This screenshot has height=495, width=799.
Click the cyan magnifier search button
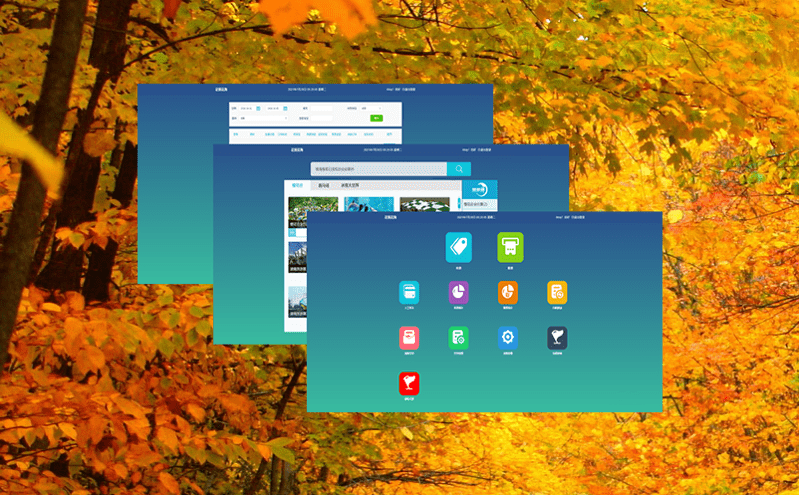coord(459,169)
